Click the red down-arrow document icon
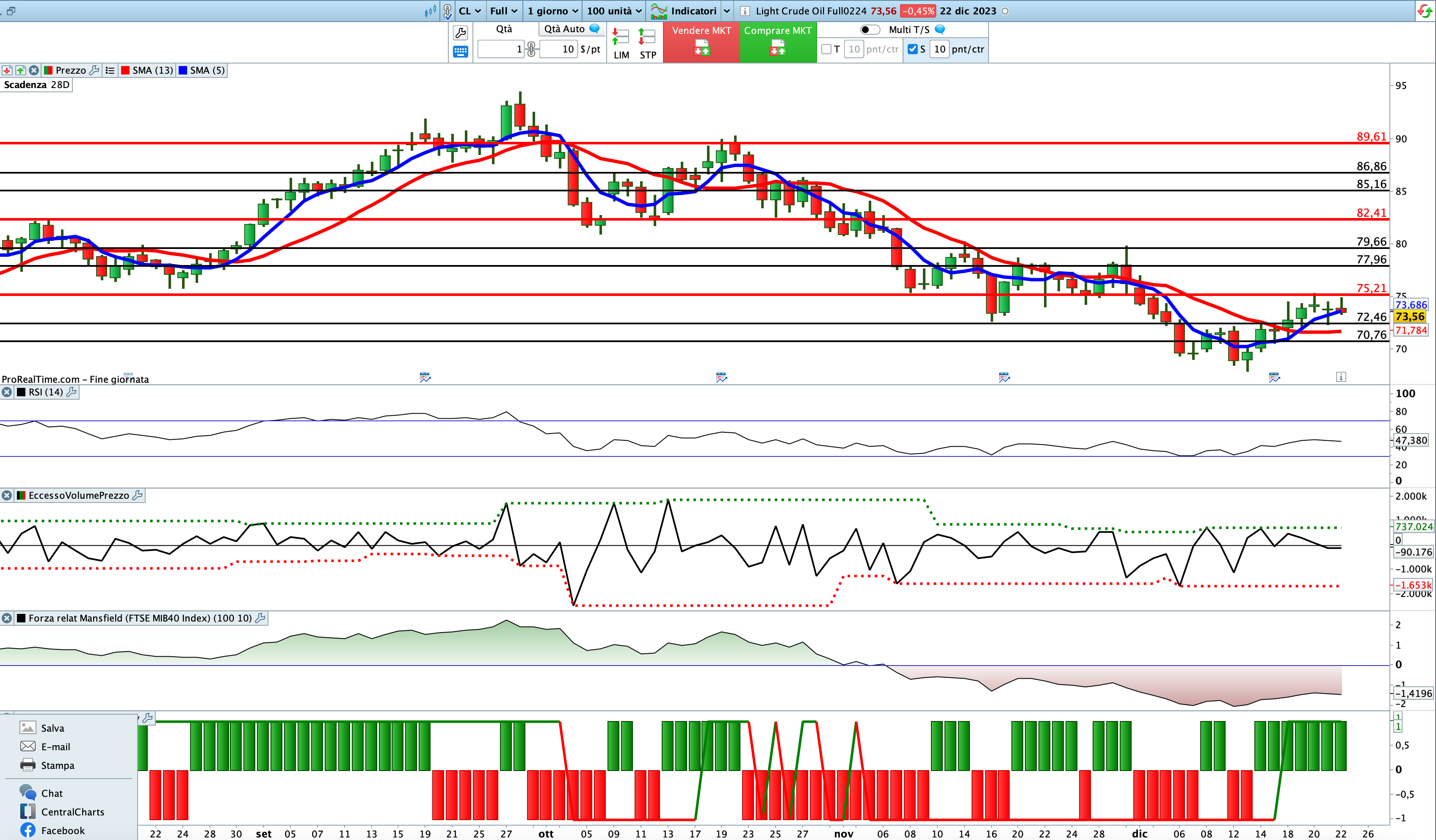The image size is (1436, 840). click(7, 70)
